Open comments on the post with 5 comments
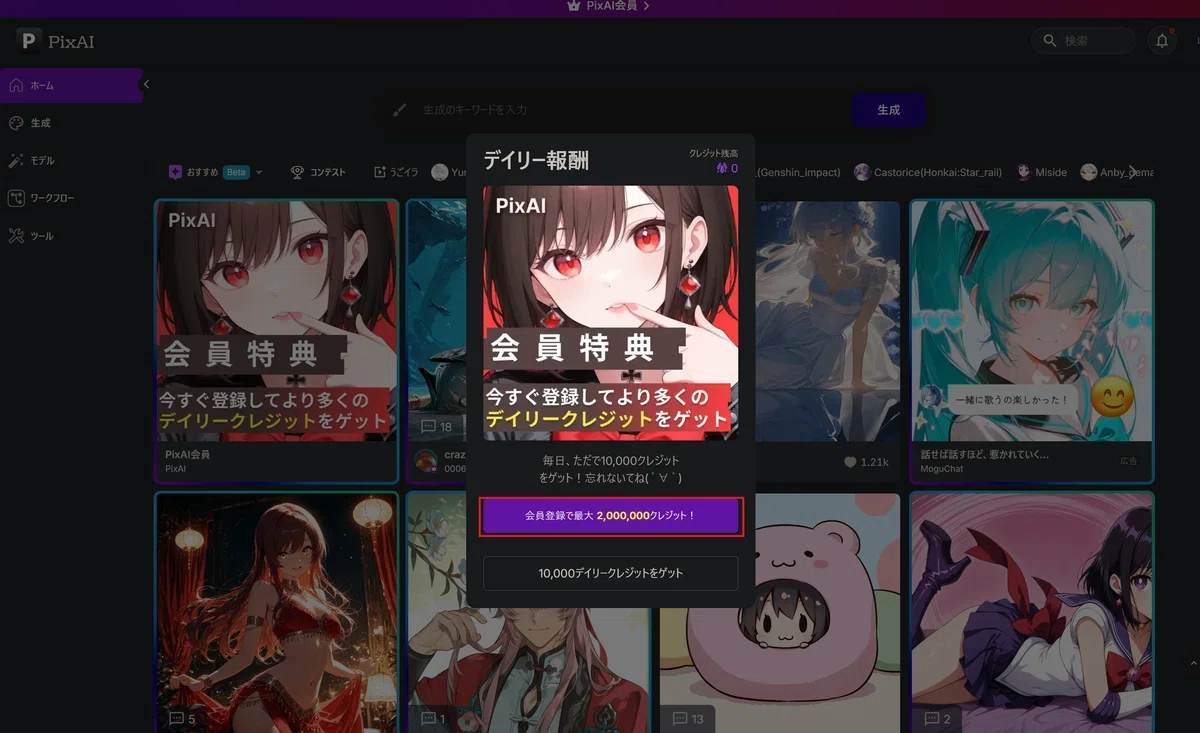Image resolution: width=1200 pixels, height=733 pixels. coord(182,718)
